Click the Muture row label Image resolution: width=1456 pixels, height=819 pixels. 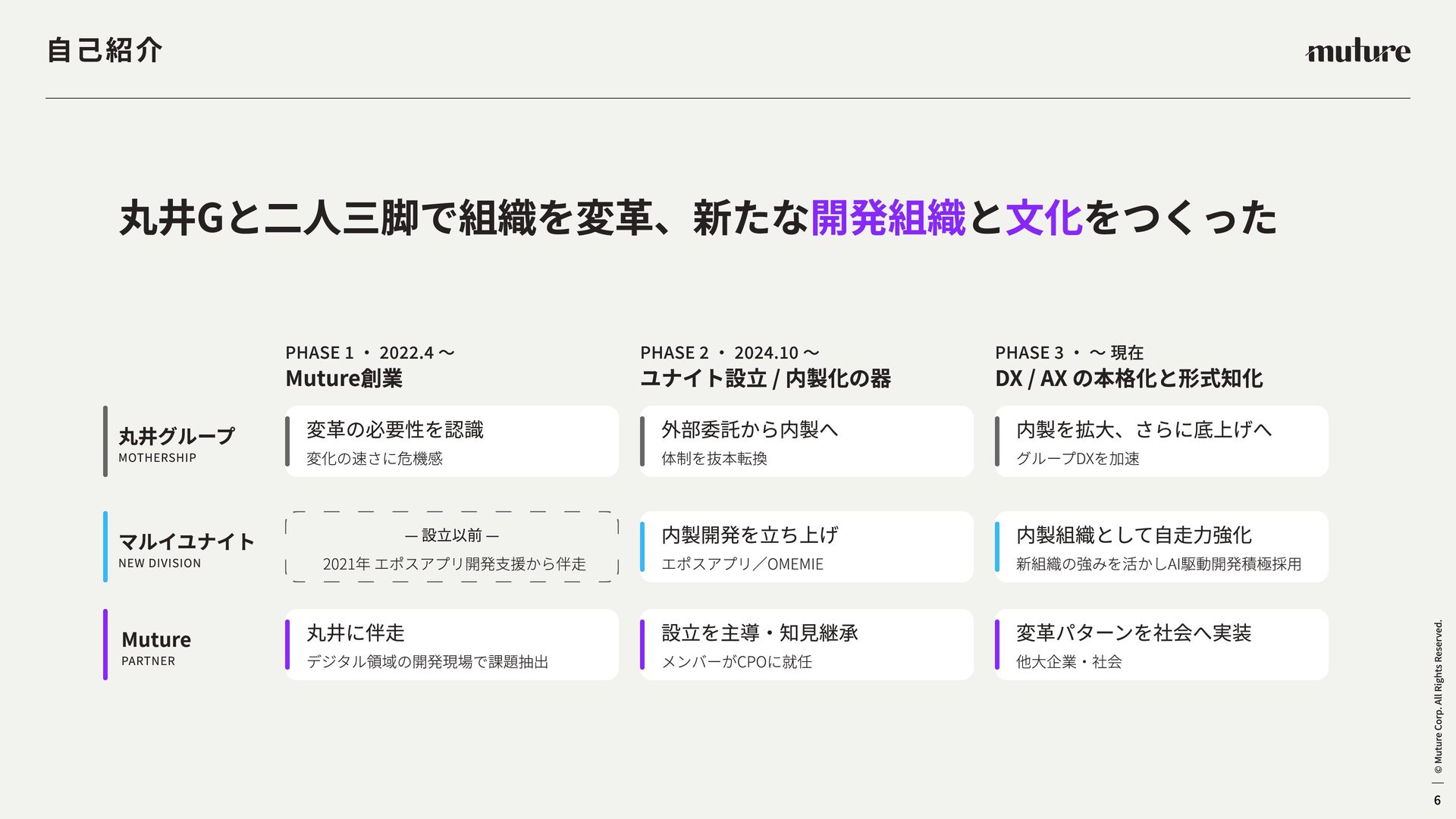(x=156, y=639)
